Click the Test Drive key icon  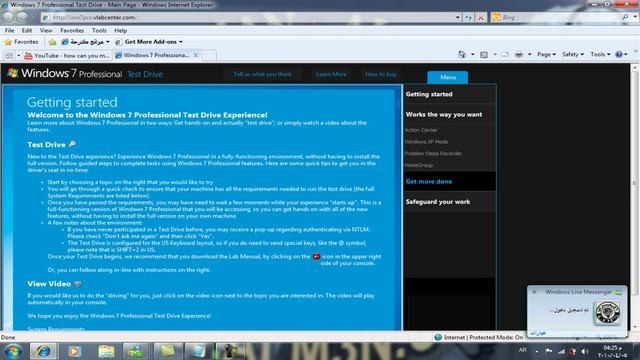coord(72,144)
